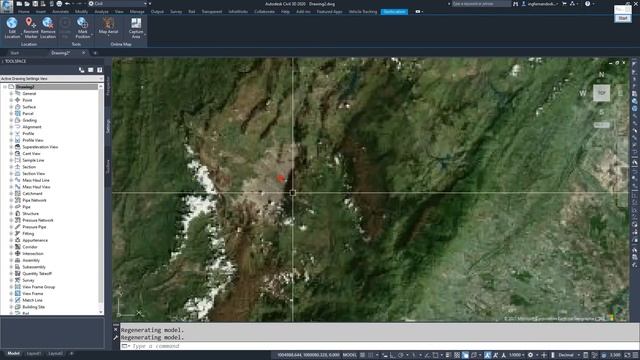Select the Geolocation ribbon tab
Image resolution: width=640 pixels, height=360 pixels.
point(394,11)
